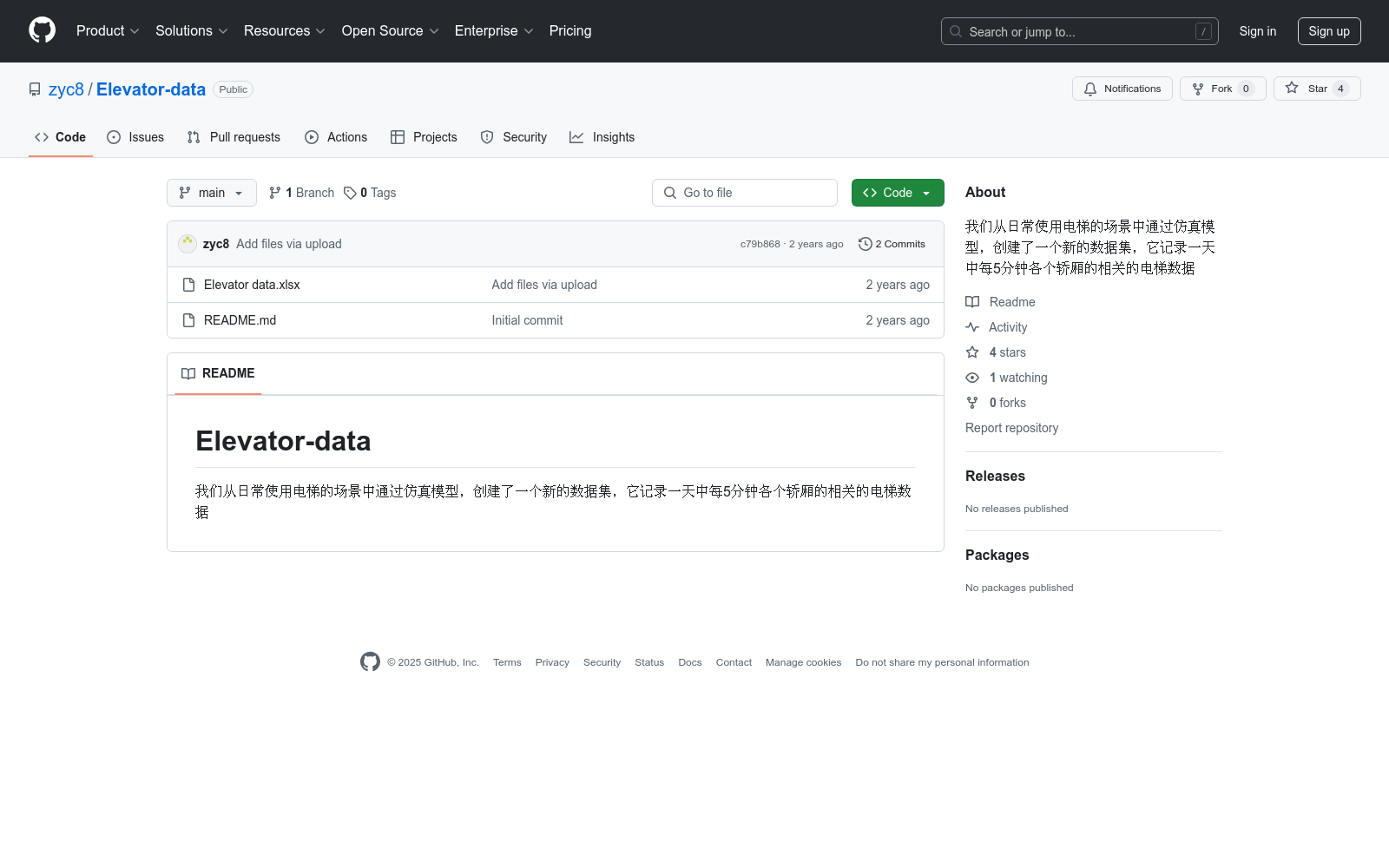
Task: View the 1 watching link
Action: [1006, 378]
